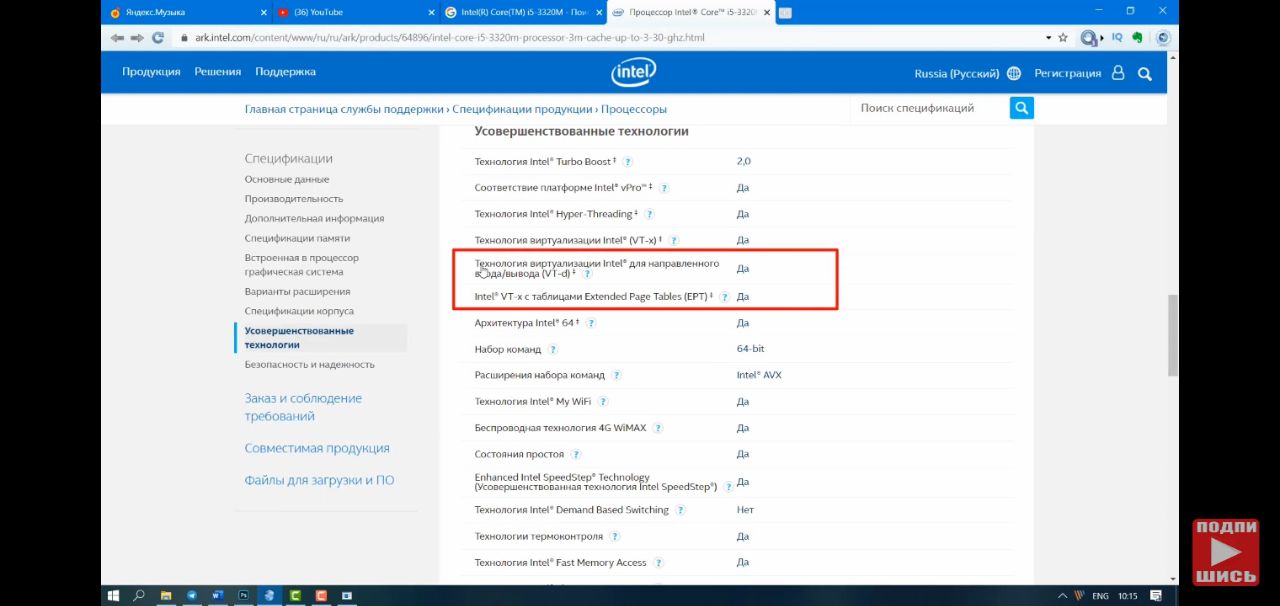1280x606 pixels.
Task: Show help for Расширения набора команд
Action: [x=616, y=376]
